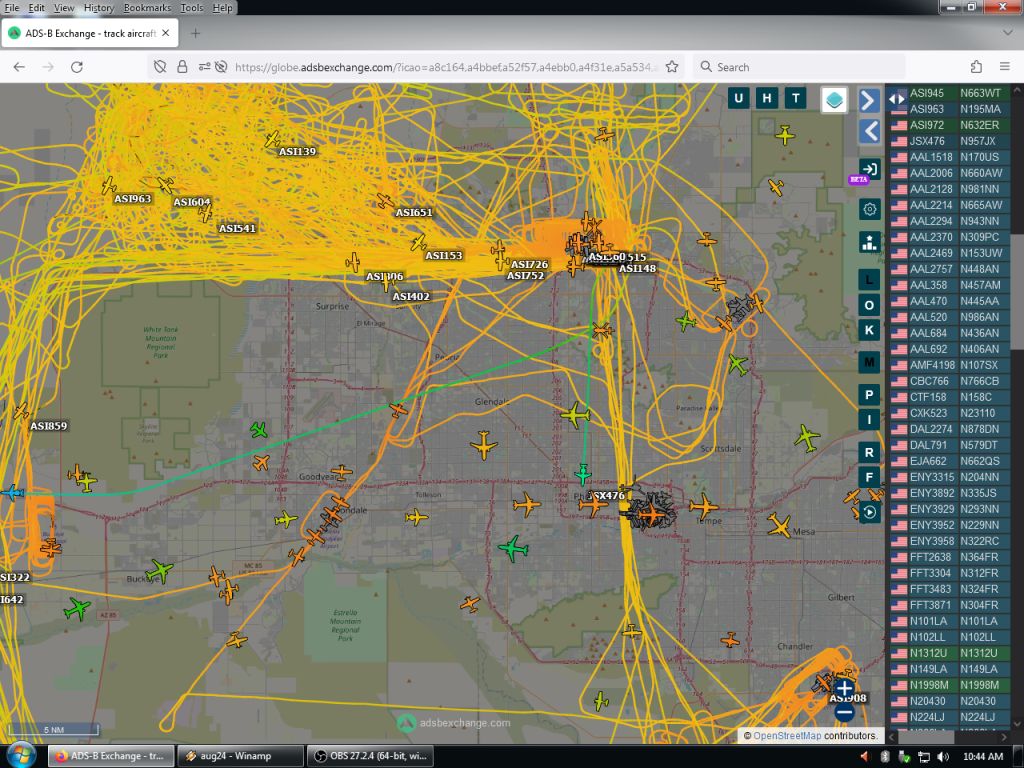Click the tracking protection shield icon
This screenshot has height=768, width=1024.
pos(159,67)
